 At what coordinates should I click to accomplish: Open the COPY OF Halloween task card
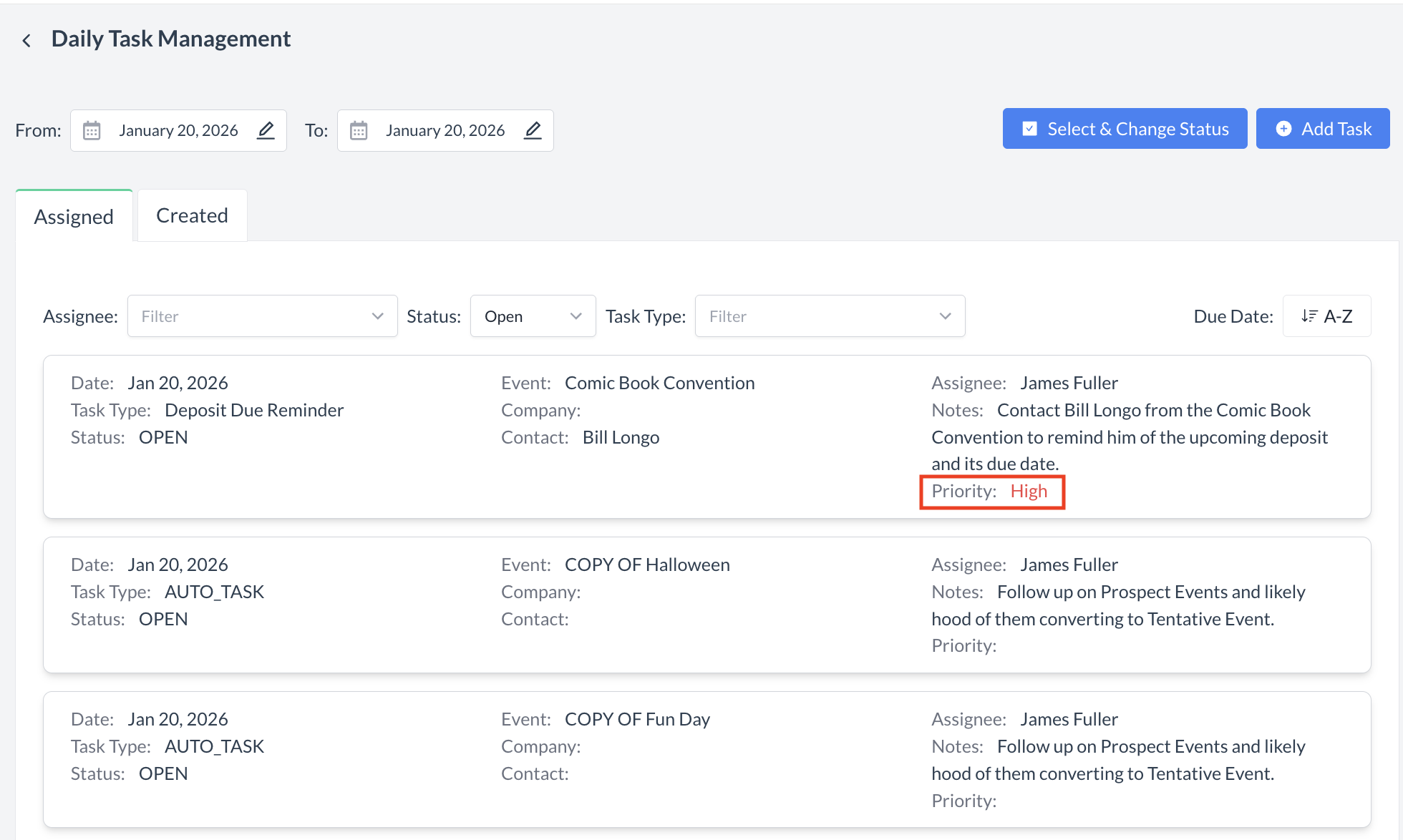coord(646,565)
